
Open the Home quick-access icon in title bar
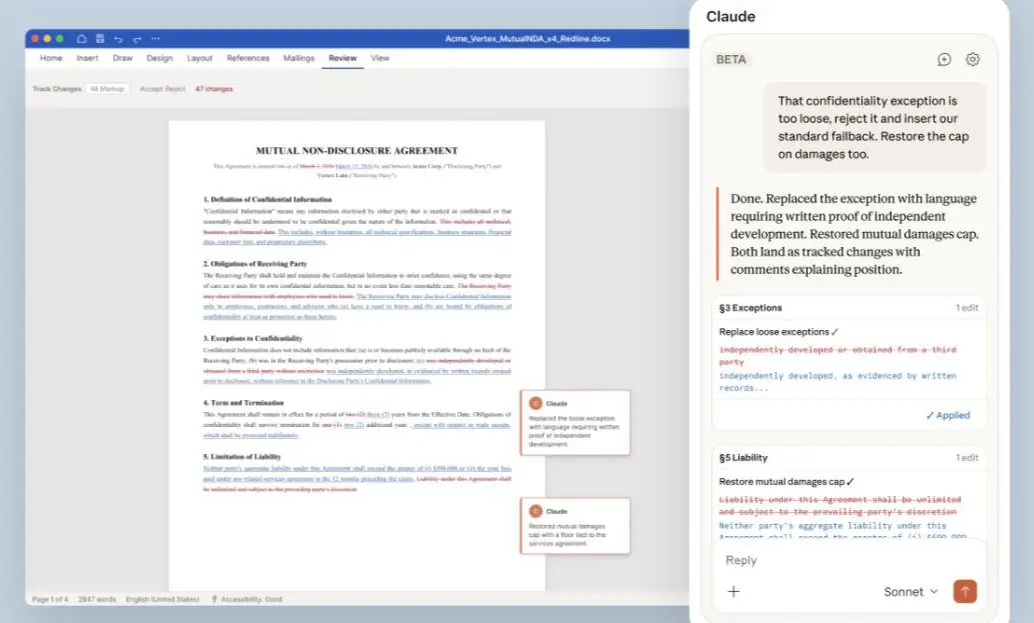click(x=84, y=38)
